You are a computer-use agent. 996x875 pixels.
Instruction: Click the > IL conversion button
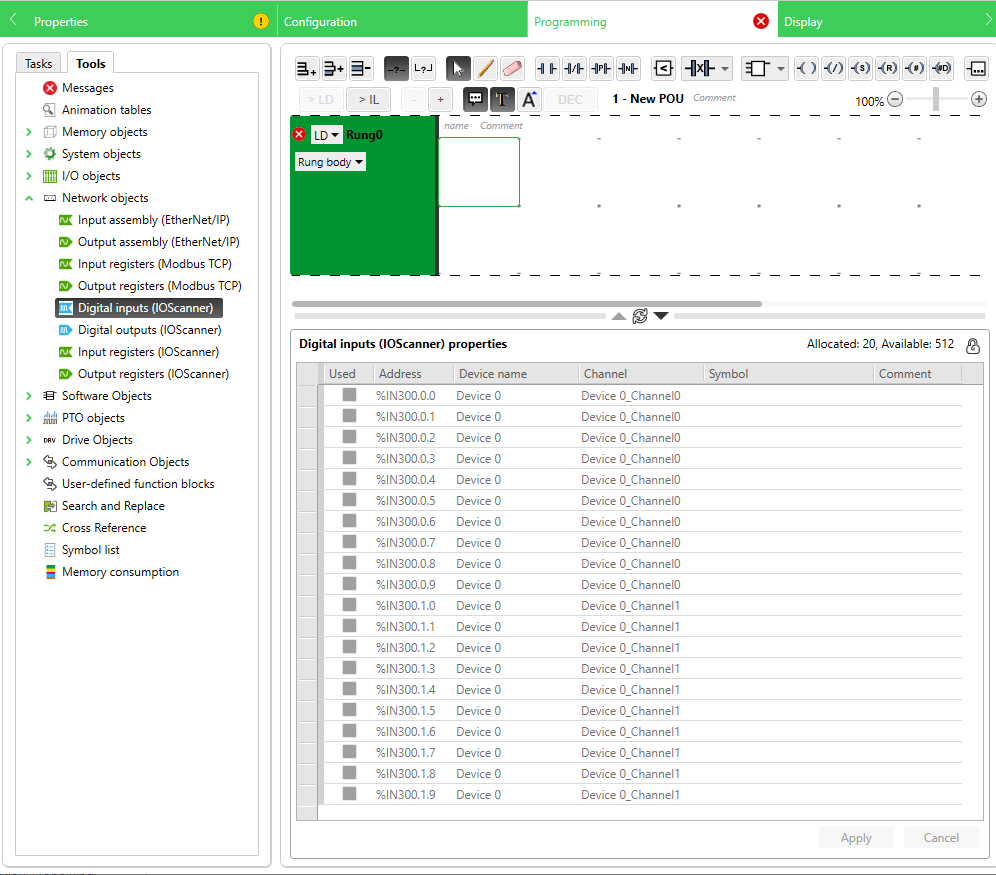(368, 100)
